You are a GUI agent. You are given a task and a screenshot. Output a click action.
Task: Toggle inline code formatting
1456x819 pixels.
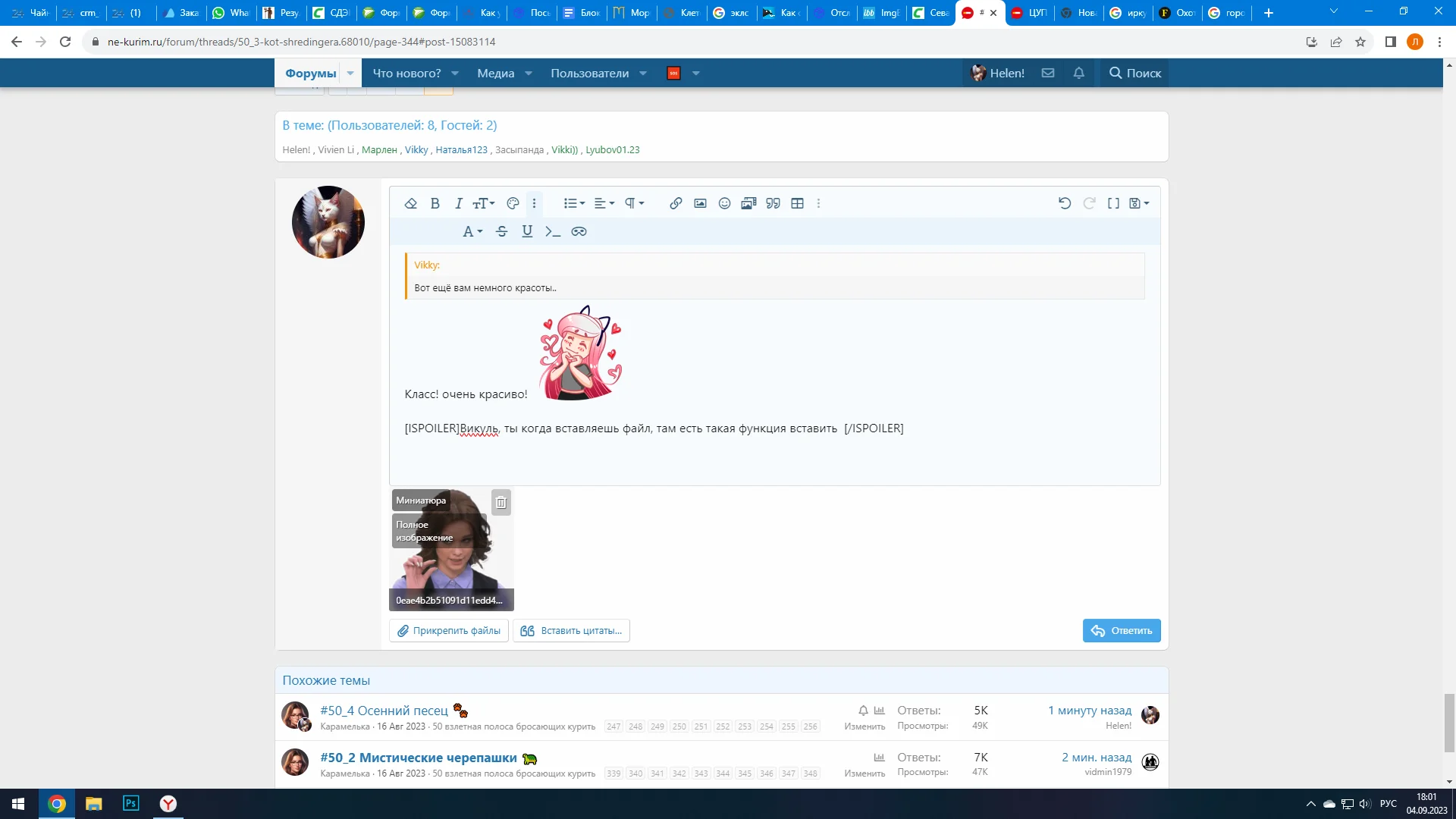[553, 231]
